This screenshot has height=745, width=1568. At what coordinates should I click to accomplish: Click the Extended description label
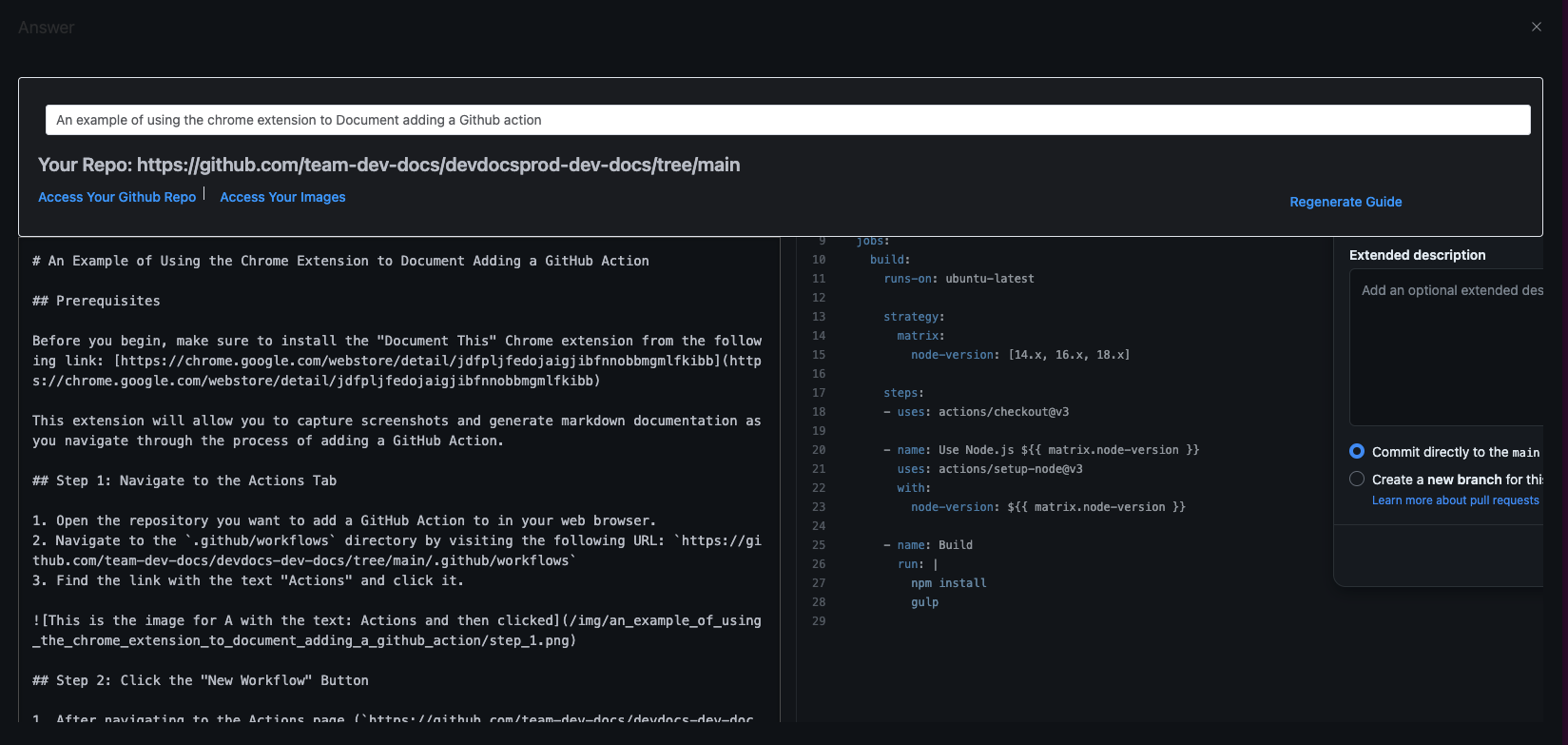1417,255
